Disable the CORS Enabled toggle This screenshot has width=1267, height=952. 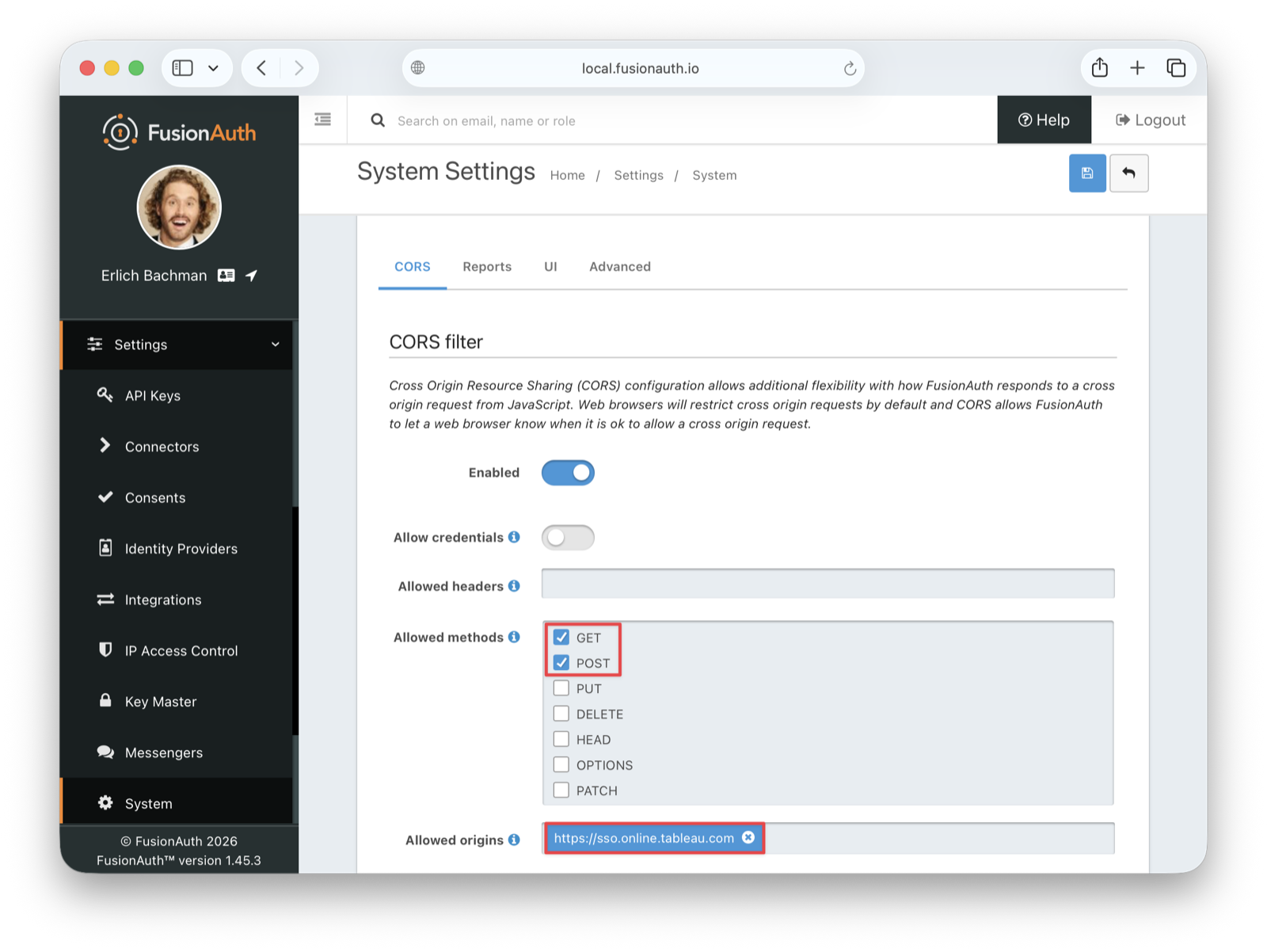(568, 472)
